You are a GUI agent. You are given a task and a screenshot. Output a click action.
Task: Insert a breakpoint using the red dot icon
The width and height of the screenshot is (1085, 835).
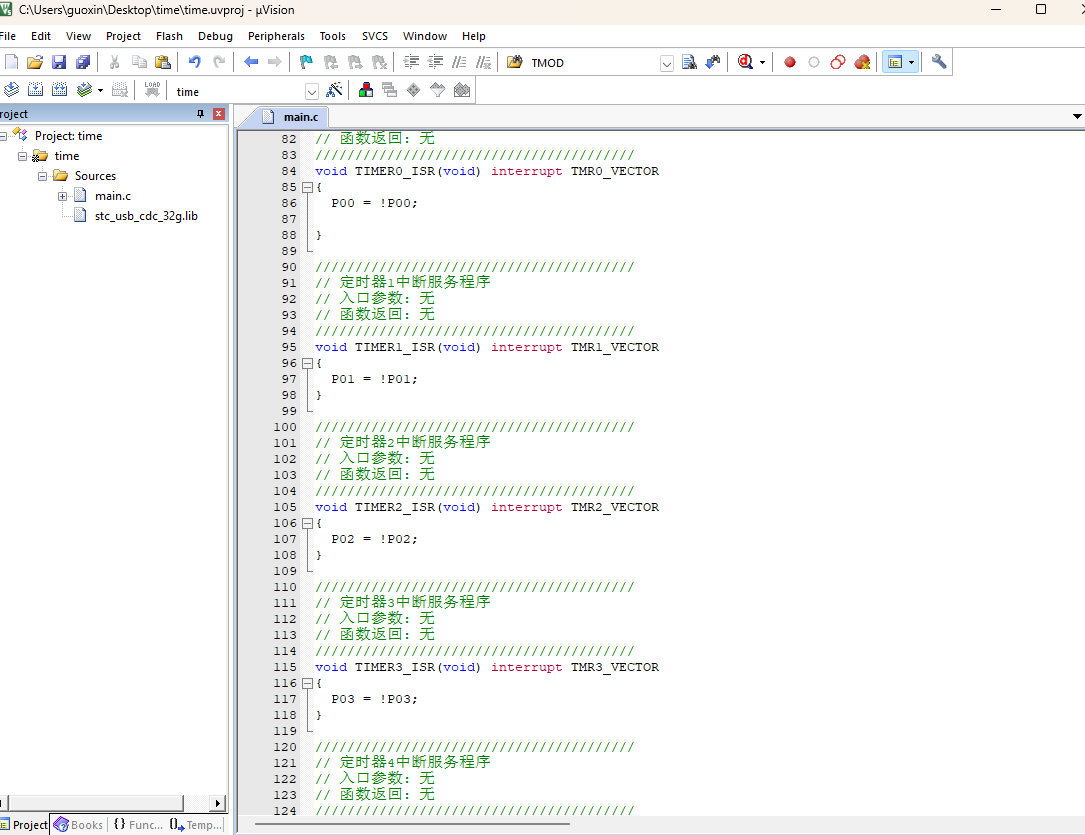point(789,62)
